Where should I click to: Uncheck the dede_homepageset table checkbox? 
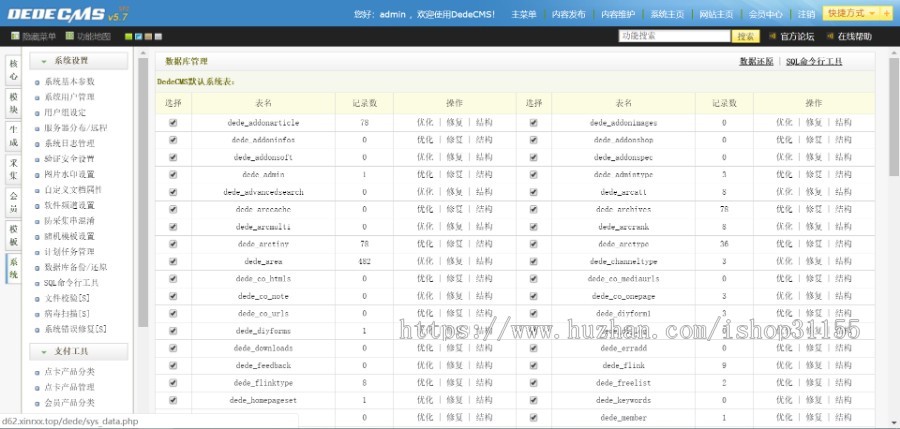click(x=173, y=400)
